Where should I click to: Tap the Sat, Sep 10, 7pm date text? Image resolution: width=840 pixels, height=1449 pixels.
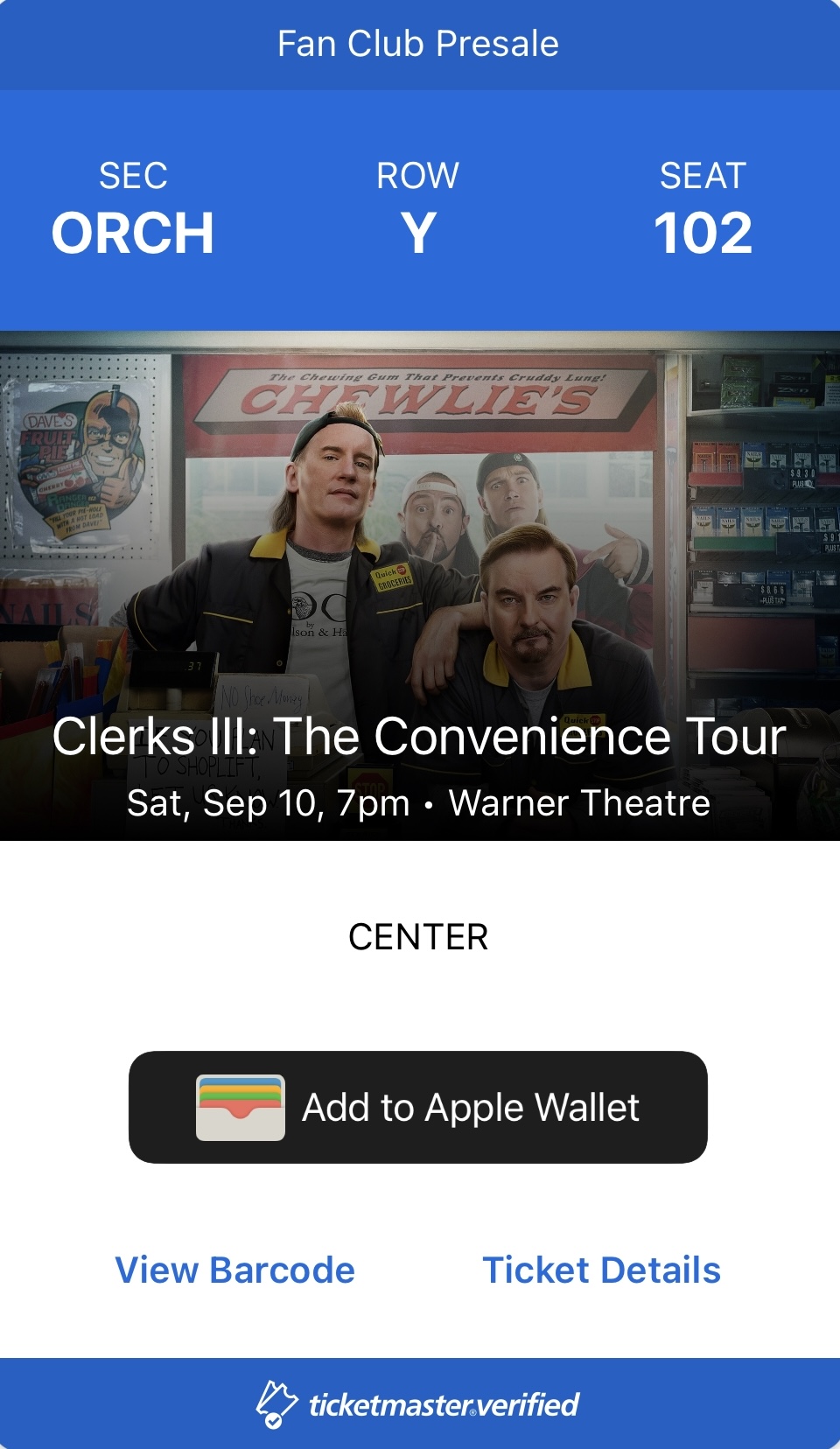[x=268, y=802]
